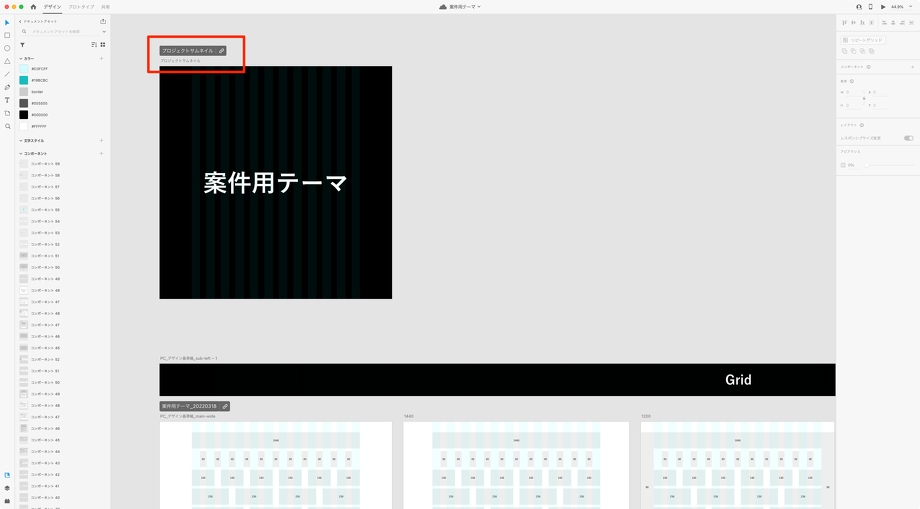Click the opacity slider handle
Viewport: 920px width, 509px height.
pyautogui.click(x=867, y=165)
